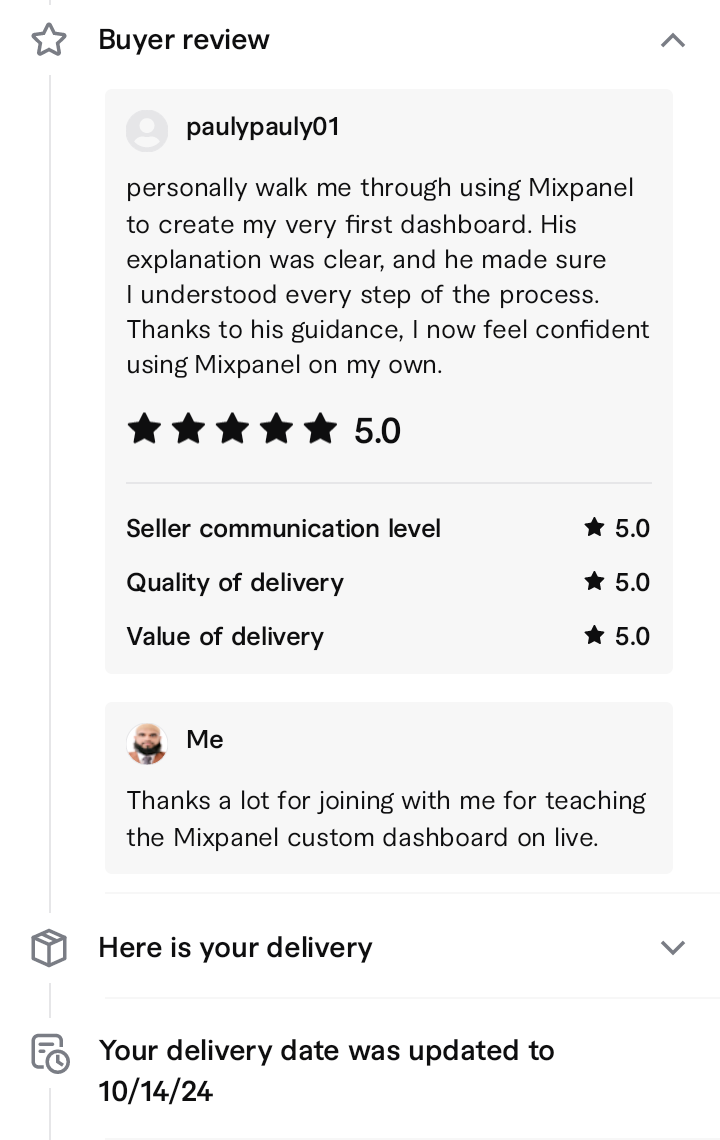Click the star beside Quality of delivery
The image size is (720, 1140).
coord(595,581)
